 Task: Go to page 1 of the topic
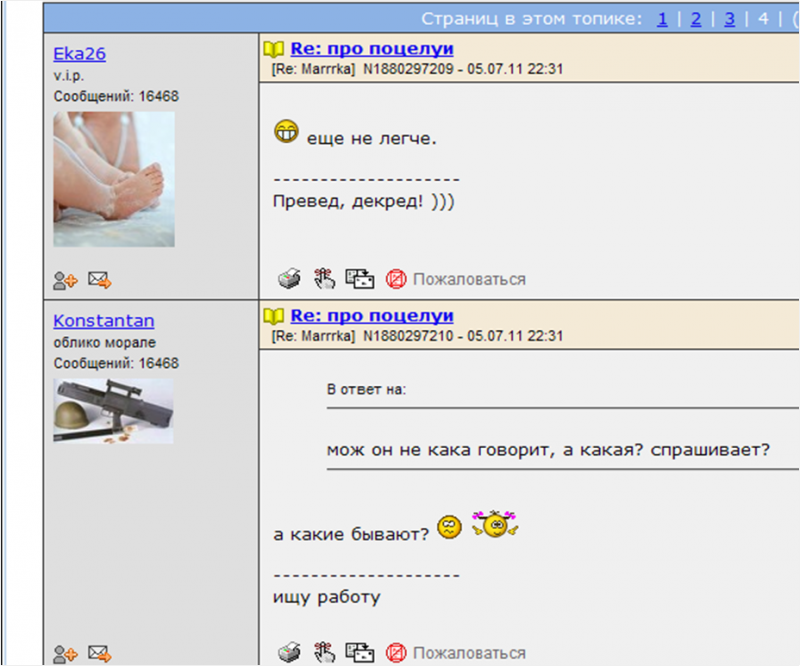[x=663, y=18]
